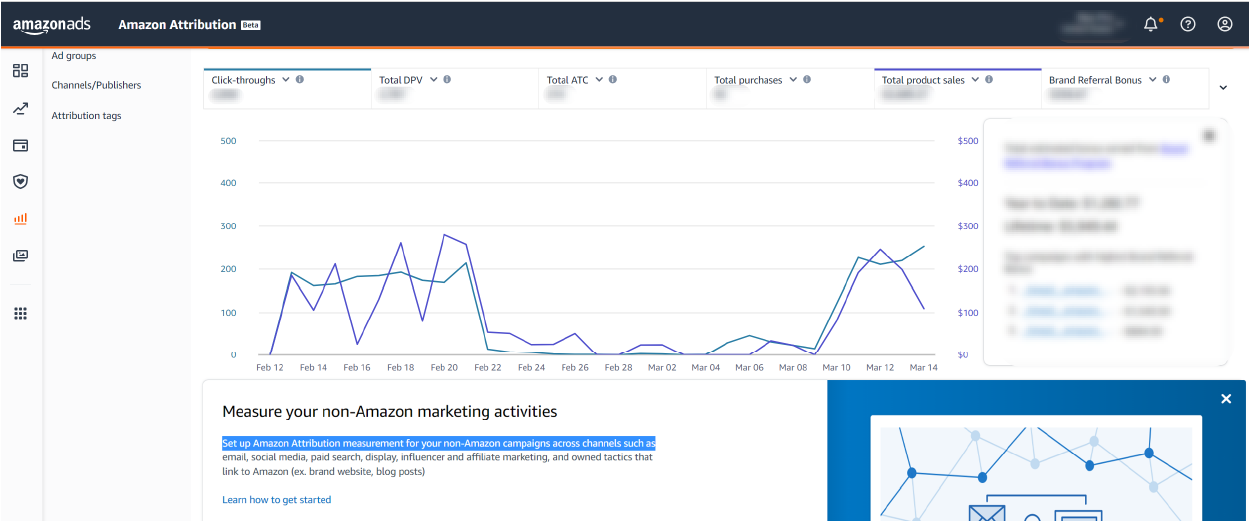
Task: Click the $500 right axis label
Action: click(968, 141)
